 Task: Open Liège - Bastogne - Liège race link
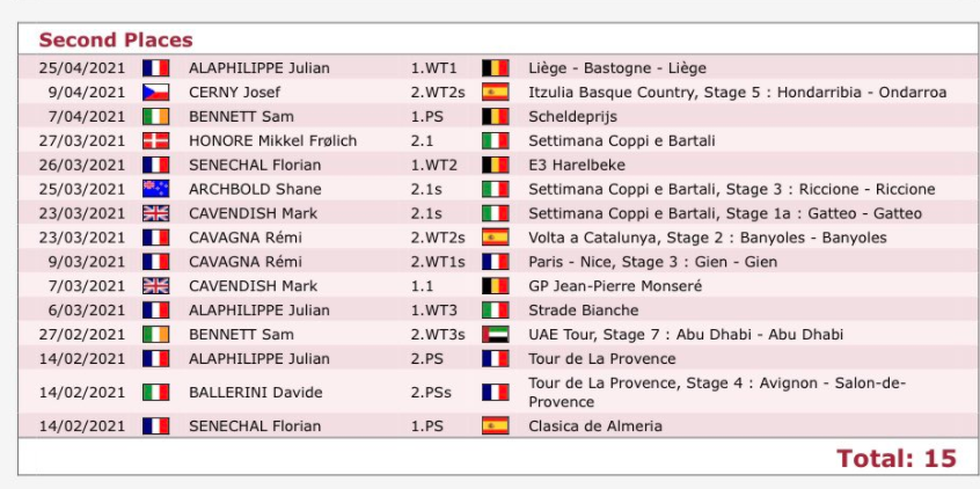tap(618, 68)
